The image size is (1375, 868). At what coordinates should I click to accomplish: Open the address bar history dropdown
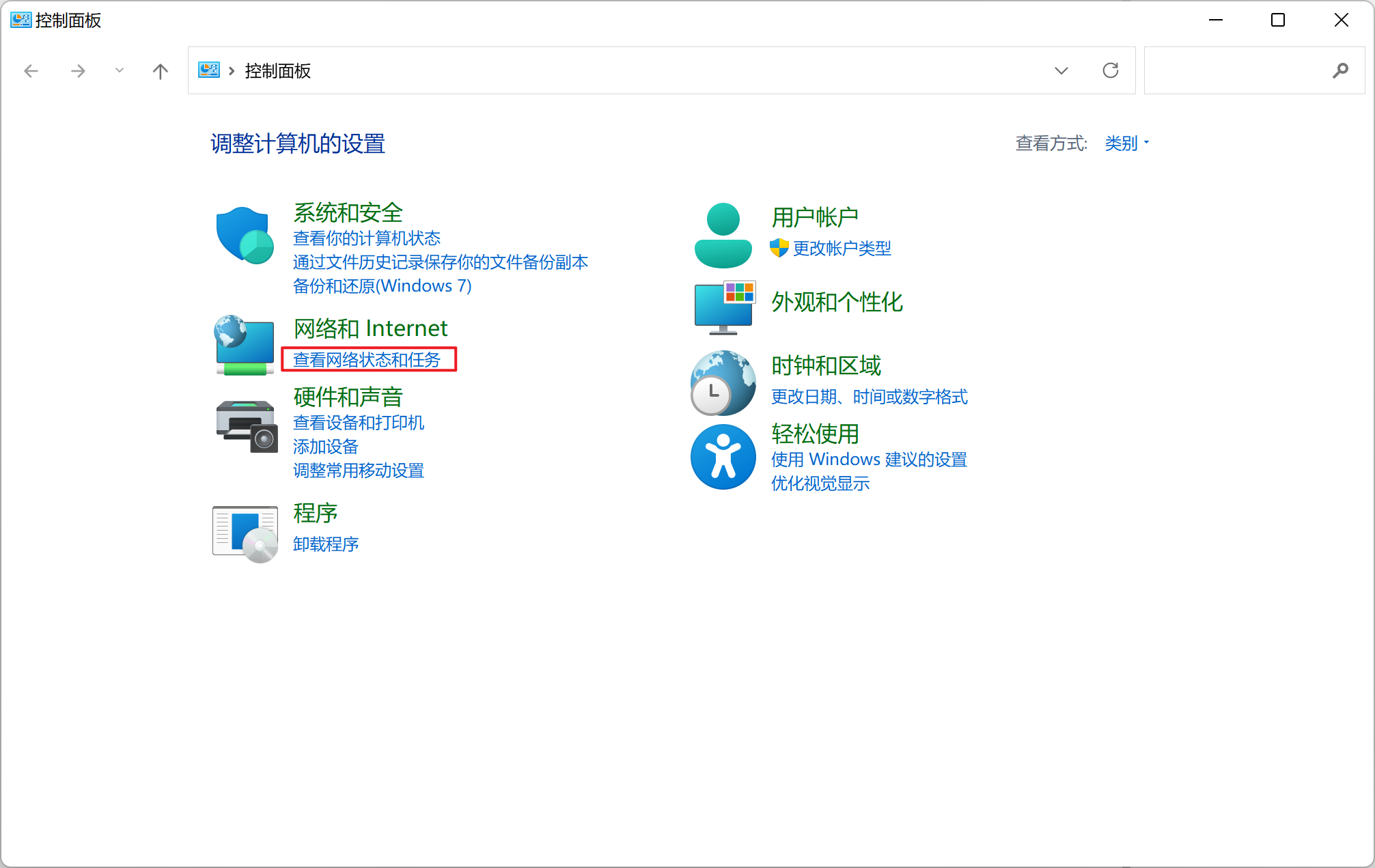(1061, 71)
